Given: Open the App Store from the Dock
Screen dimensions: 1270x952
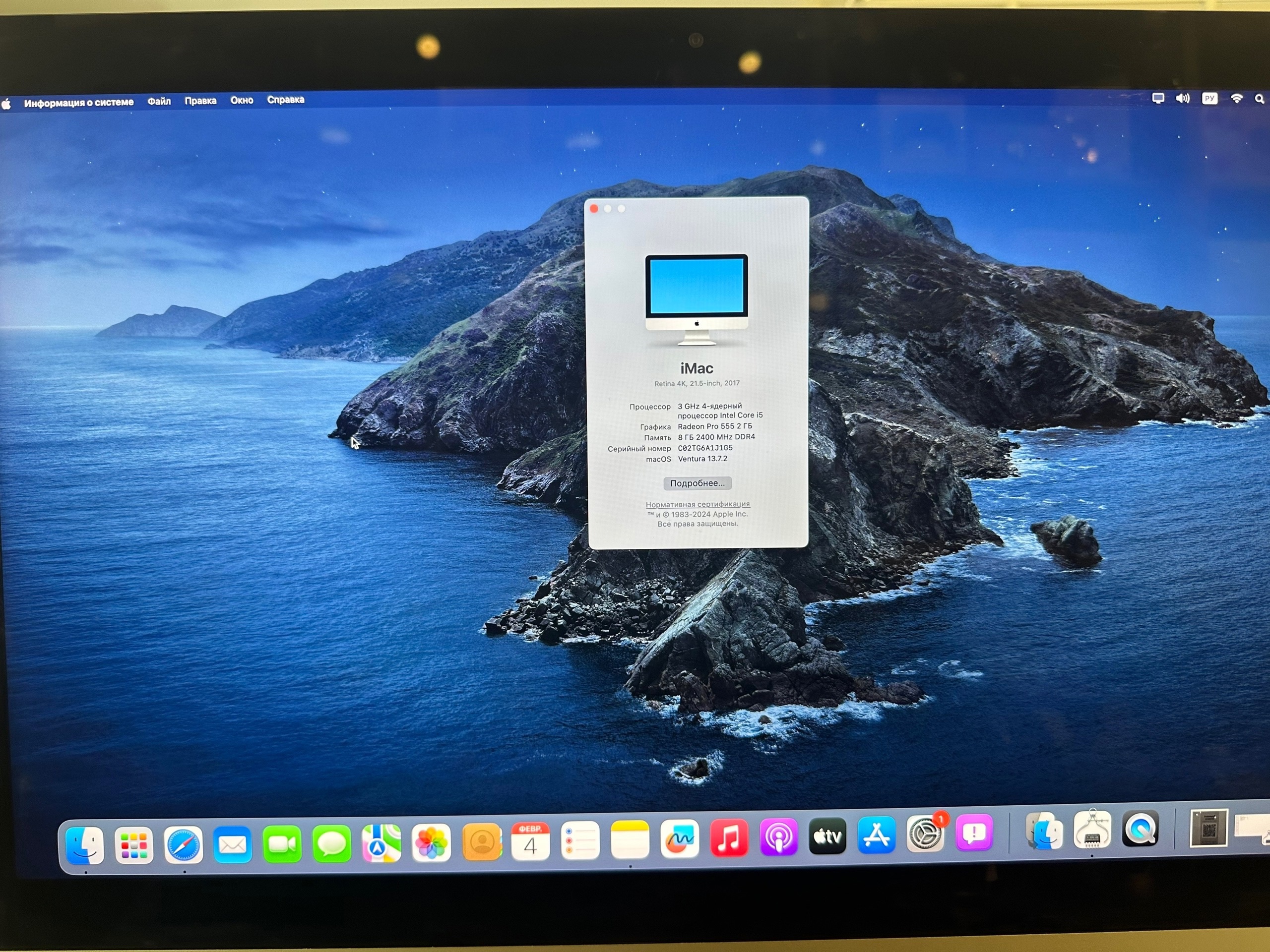Looking at the screenshot, I should [x=876, y=835].
